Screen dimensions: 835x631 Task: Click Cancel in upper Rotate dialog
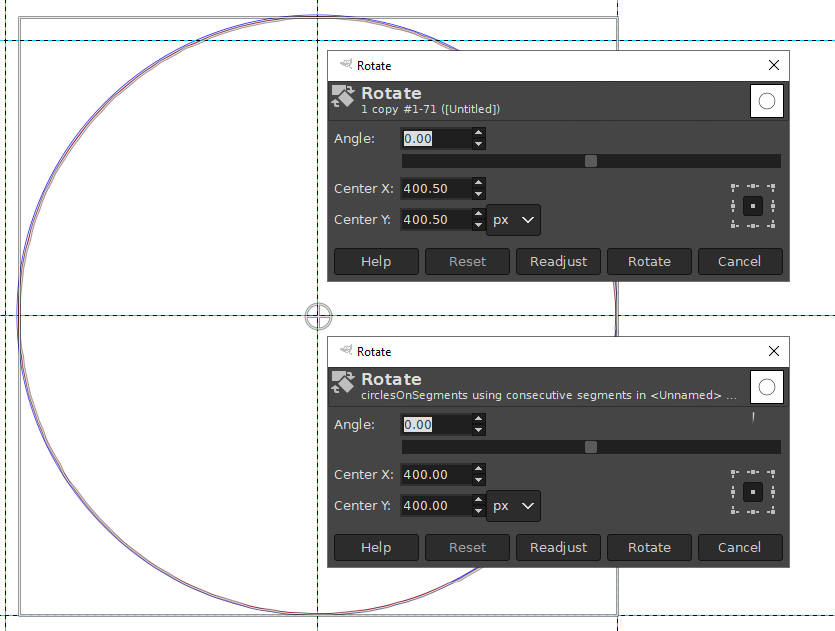tap(740, 261)
